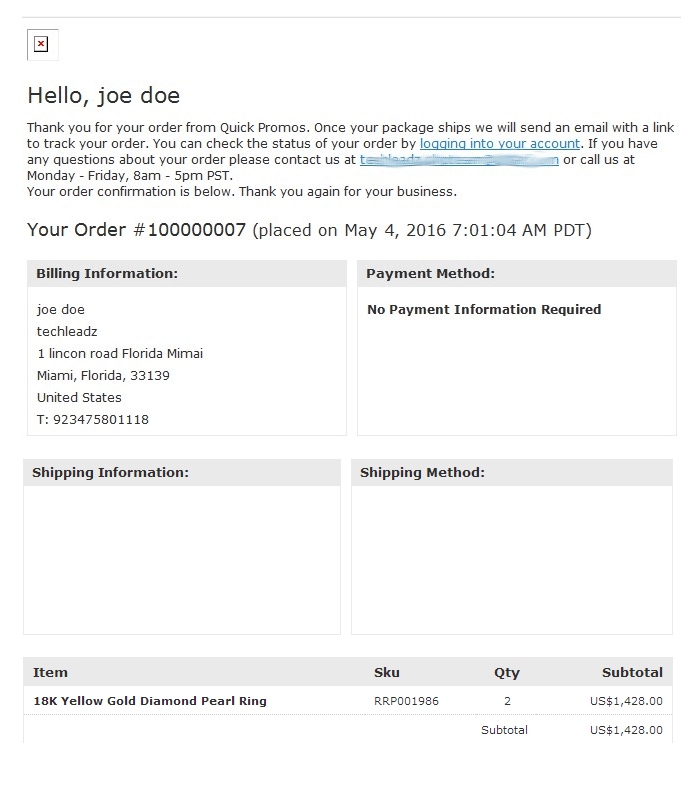Click the billing address line 'Miami, Florida, 33139'
The height and width of the screenshot is (800, 688).
103,376
